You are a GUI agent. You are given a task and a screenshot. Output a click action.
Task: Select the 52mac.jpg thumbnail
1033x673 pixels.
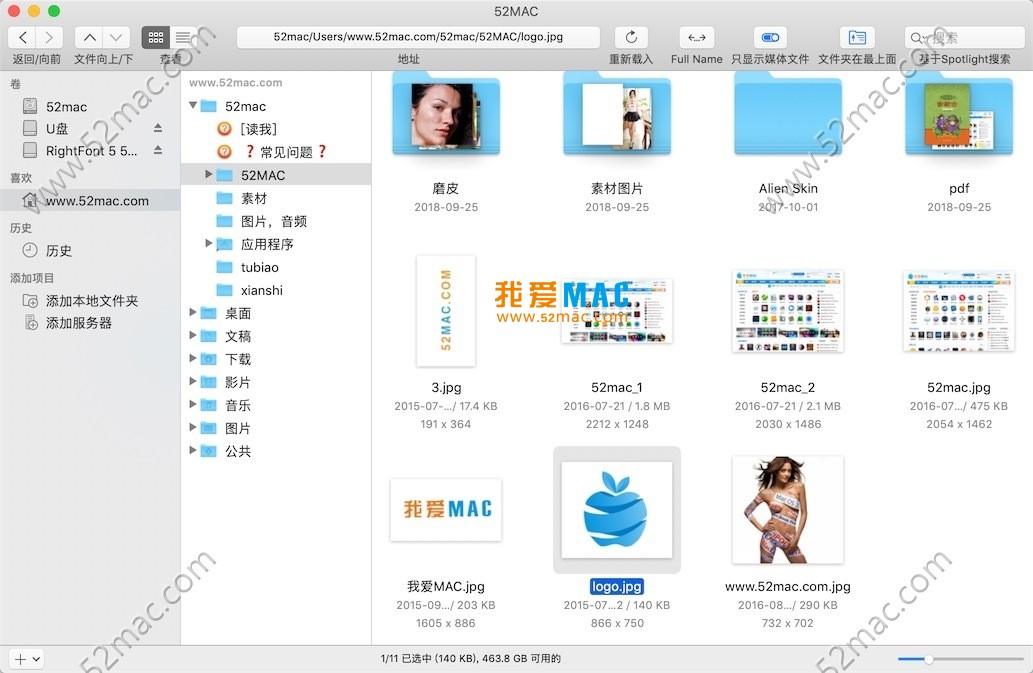click(959, 311)
